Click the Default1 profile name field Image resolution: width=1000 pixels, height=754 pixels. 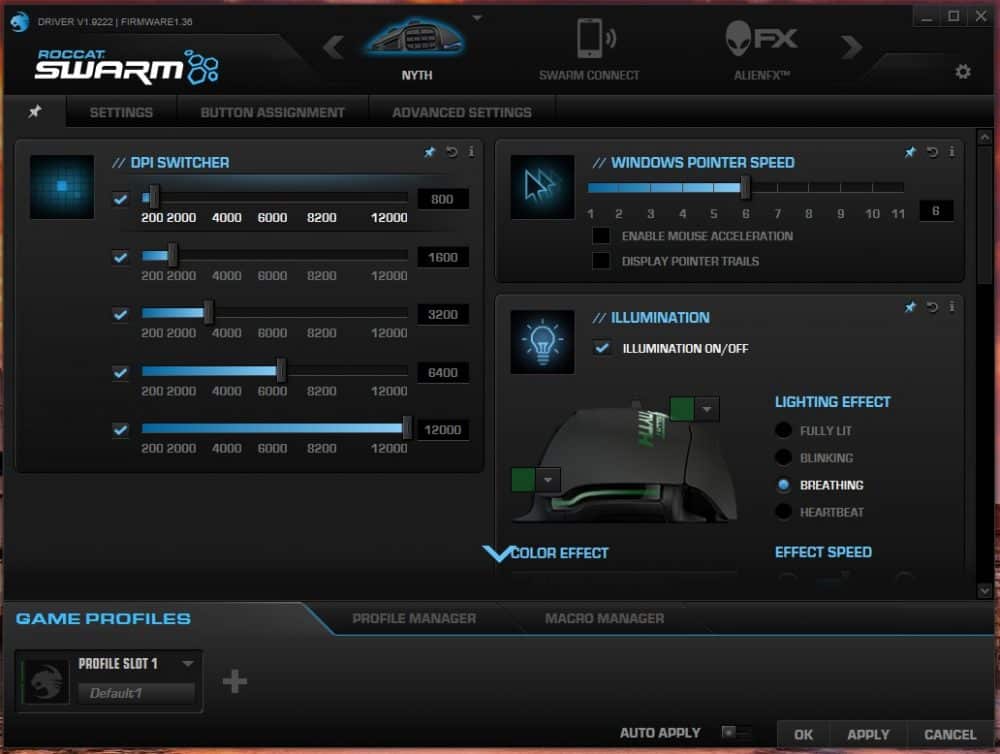click(136, 693)
